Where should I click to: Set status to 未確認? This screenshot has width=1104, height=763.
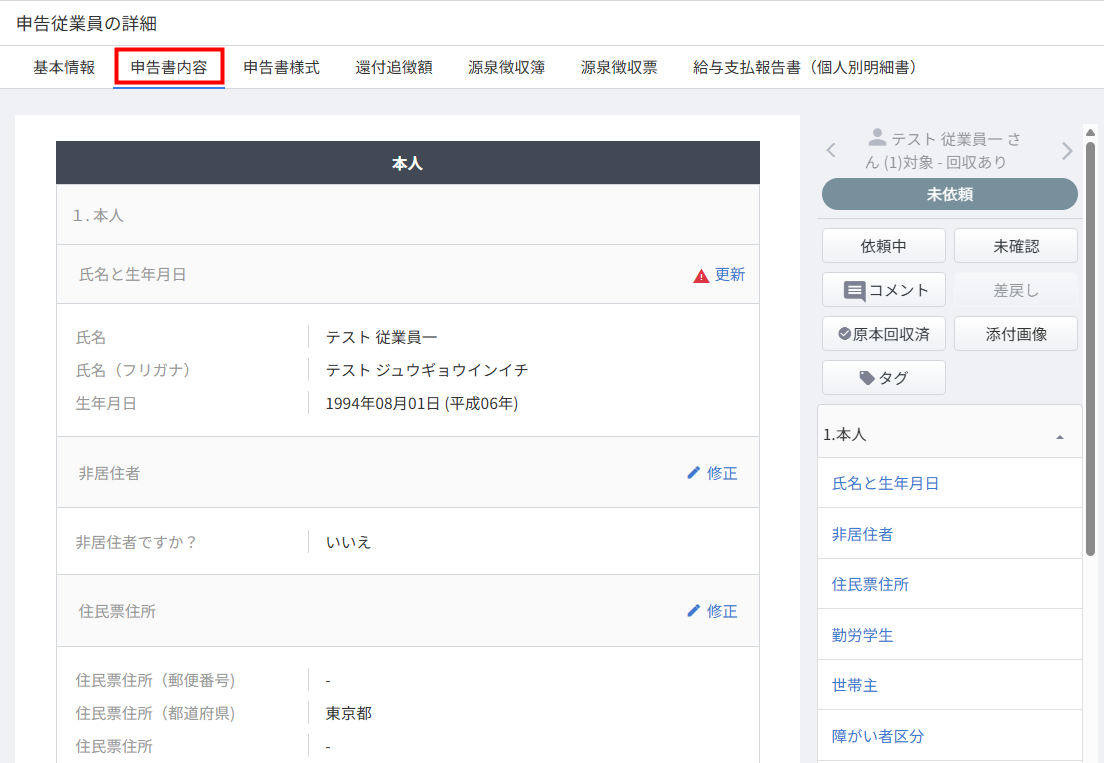[x=1016, y=246]
